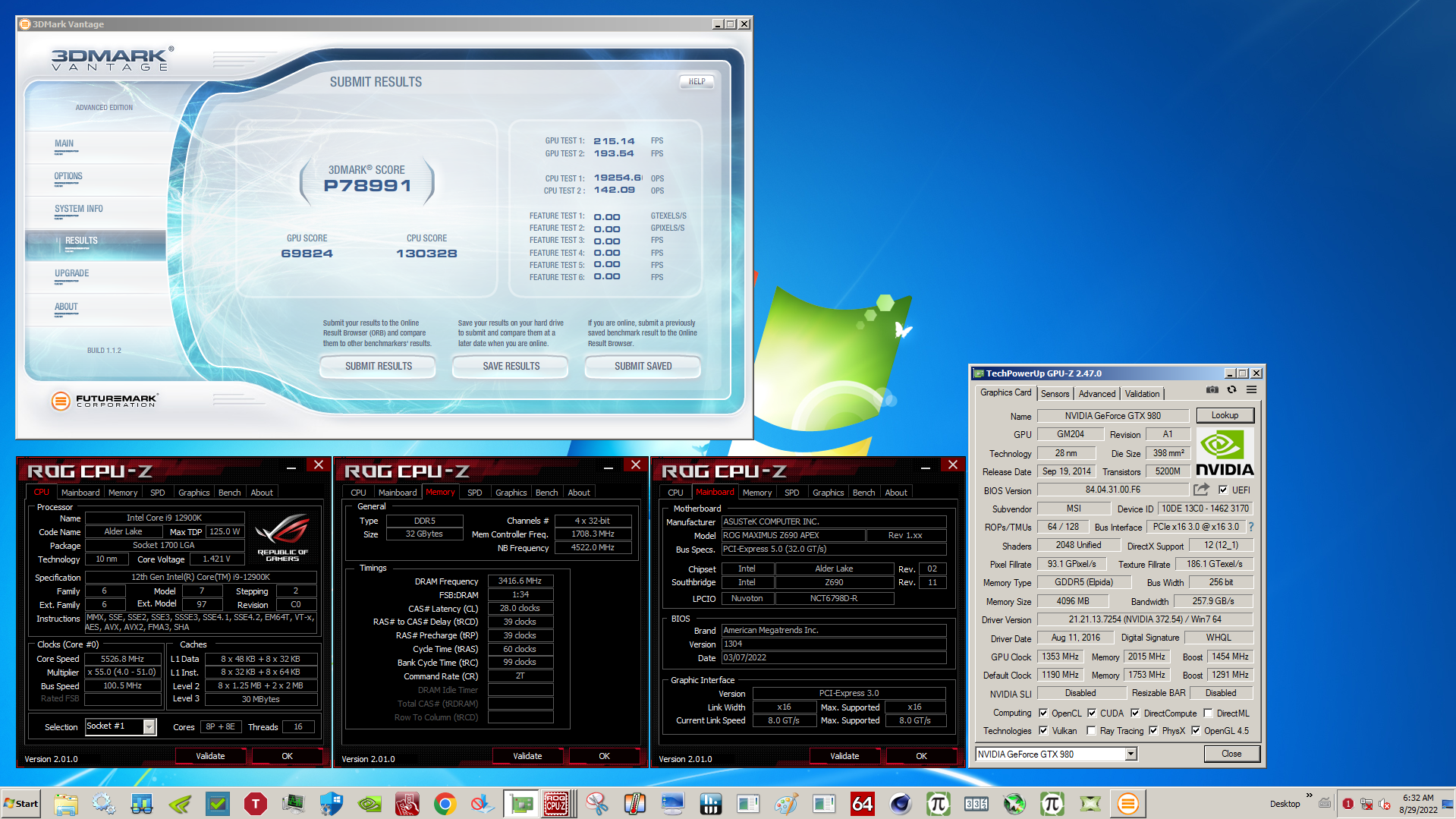1456x819 pixels.
Task: Click the BIOS export share icon in GPU-Z
Action: coord(1201,490)
